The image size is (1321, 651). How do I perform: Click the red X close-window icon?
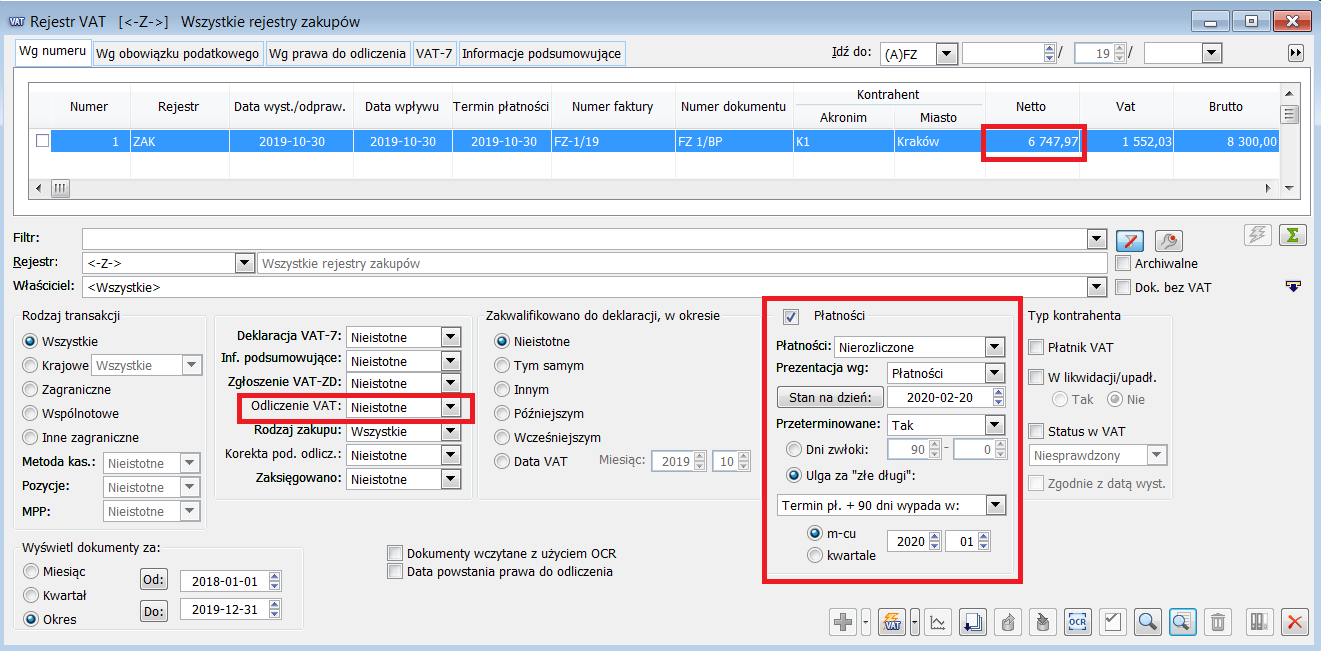(1295, 622)
